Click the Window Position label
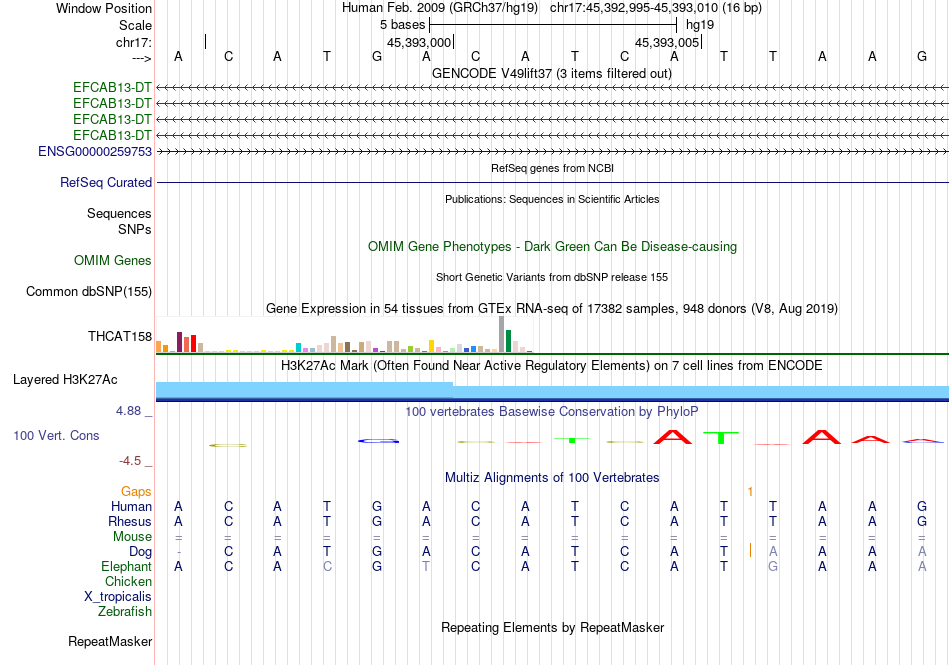Screen dimensions: 950x665 coord(104,8)
